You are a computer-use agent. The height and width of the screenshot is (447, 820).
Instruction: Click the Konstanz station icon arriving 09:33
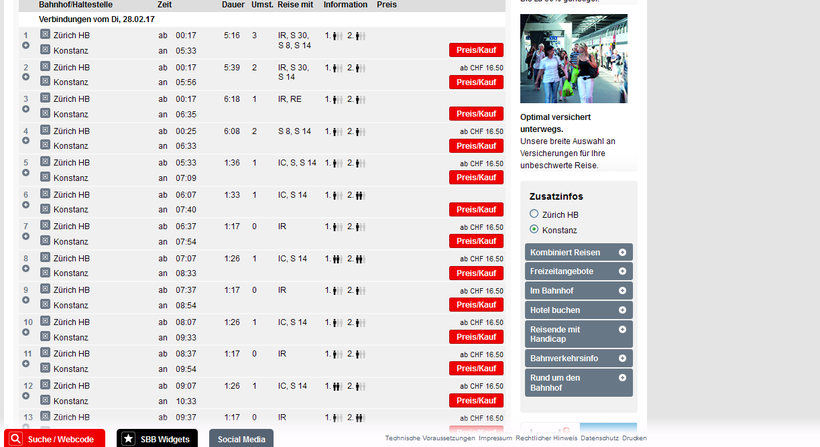(x=45, y=336)
